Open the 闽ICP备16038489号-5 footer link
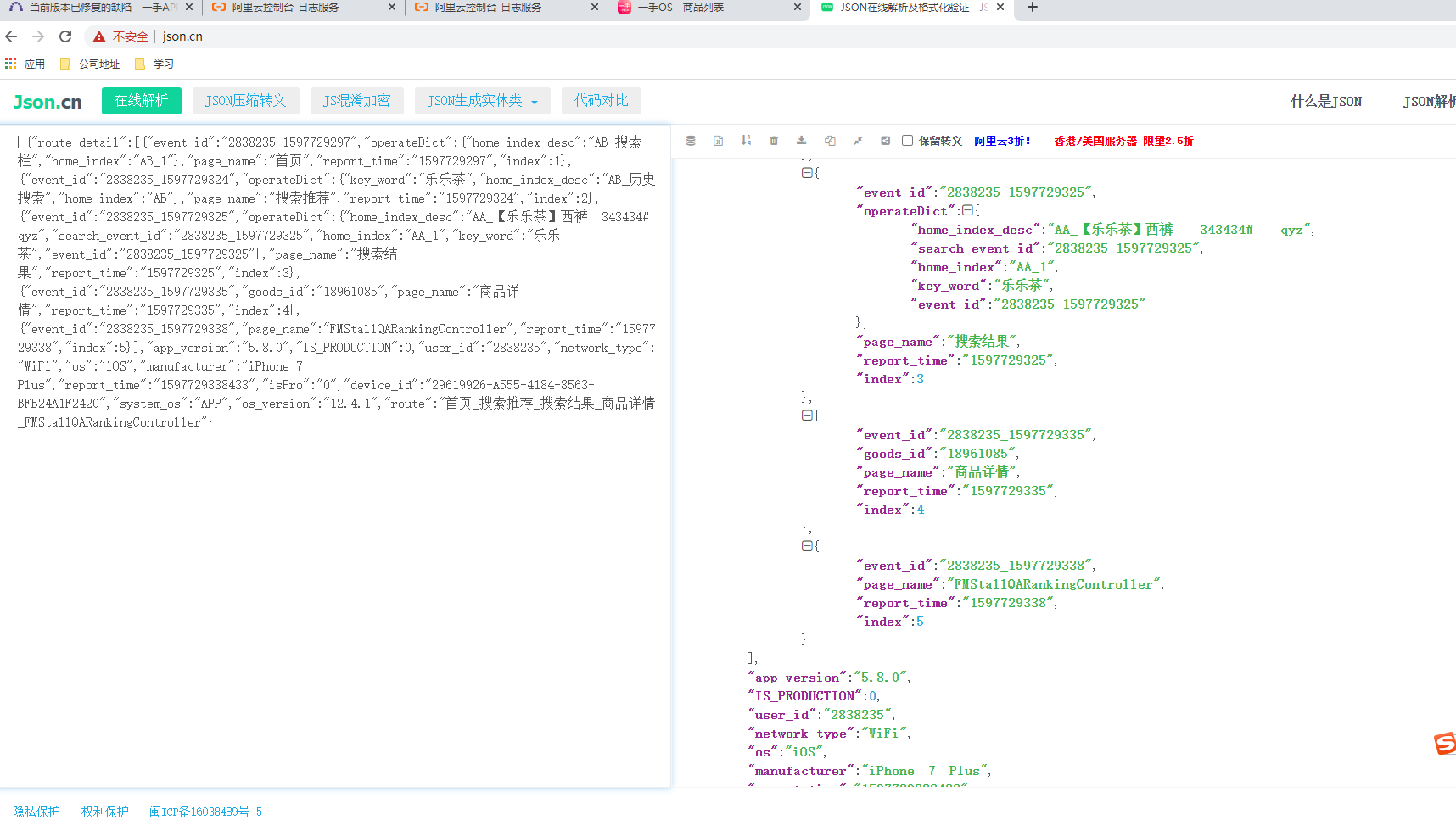This screenshot has width=1456, height=820. [x=205, y=812]
